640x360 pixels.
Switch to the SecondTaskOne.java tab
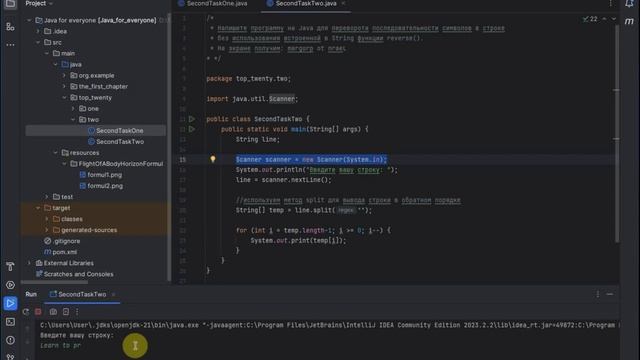click(213, 4)
